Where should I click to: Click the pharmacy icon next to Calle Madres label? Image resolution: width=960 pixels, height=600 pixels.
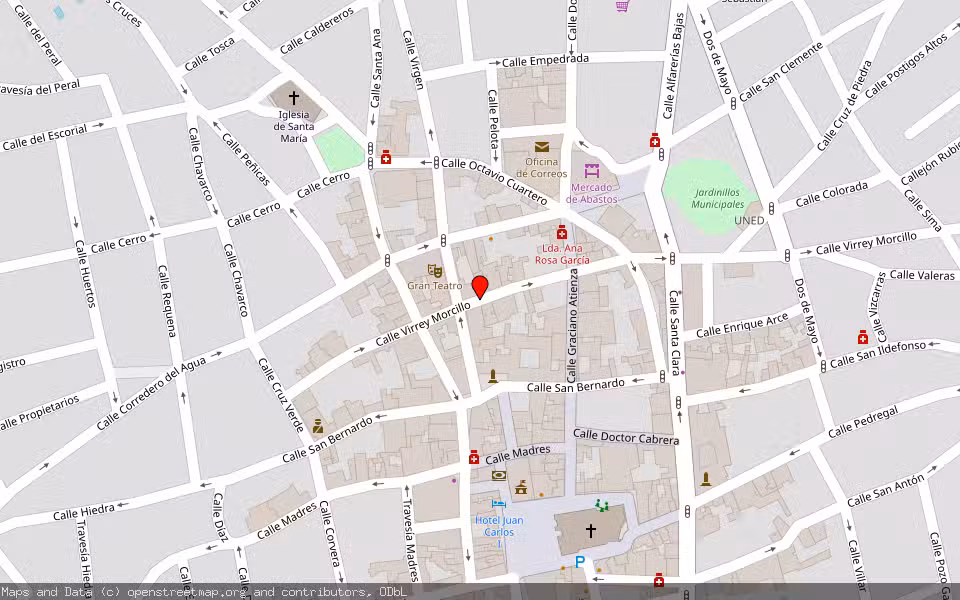(474, 457)
